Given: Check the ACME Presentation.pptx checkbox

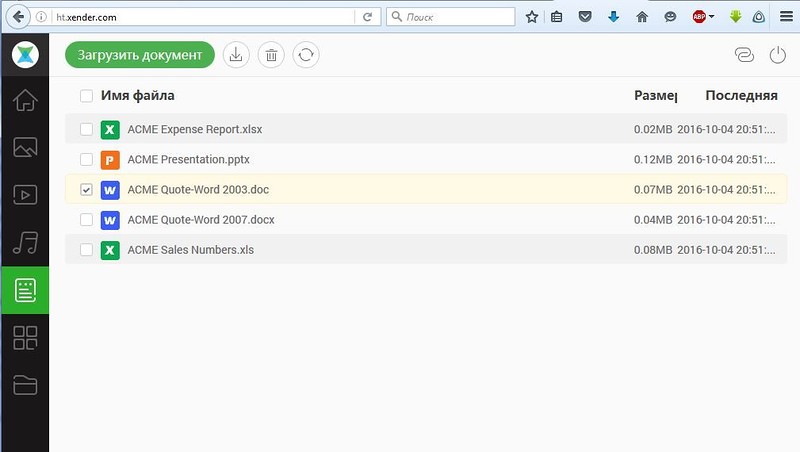Looking at the screenshot, I should click(x=86, y=159).
